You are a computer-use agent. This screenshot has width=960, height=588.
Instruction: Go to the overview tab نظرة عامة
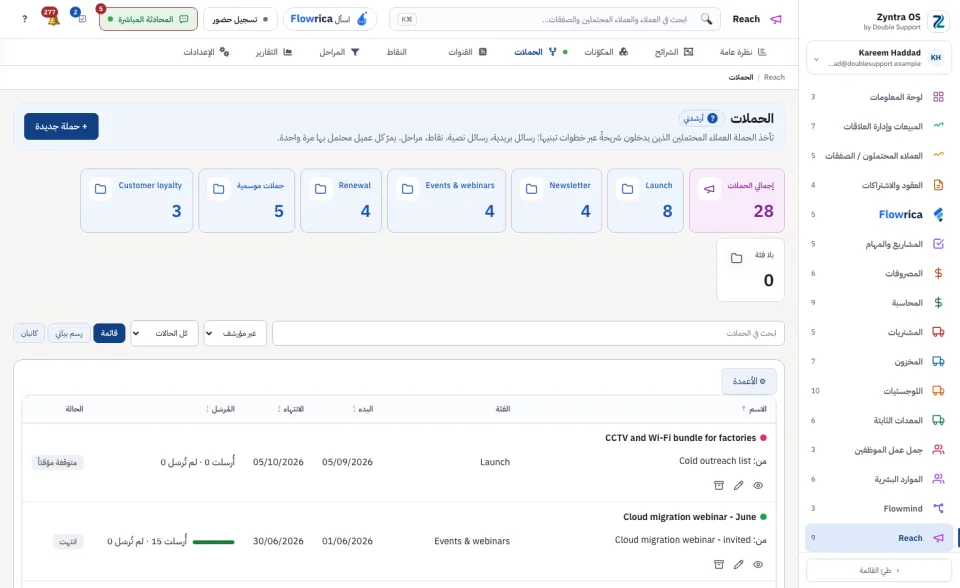click(743, 52)
